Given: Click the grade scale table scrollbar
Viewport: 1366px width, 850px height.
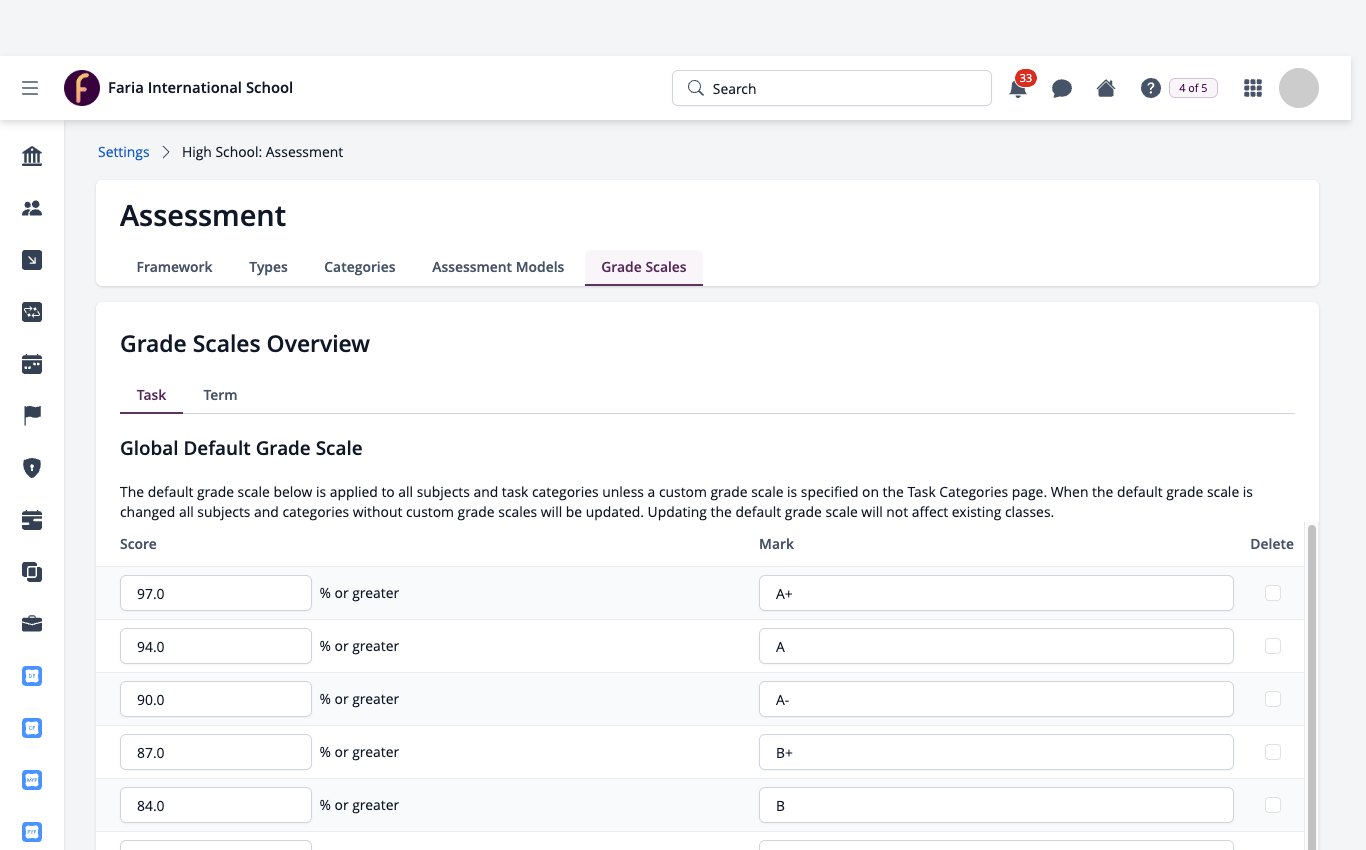Looking at the screenshot, I should 1312,686.
